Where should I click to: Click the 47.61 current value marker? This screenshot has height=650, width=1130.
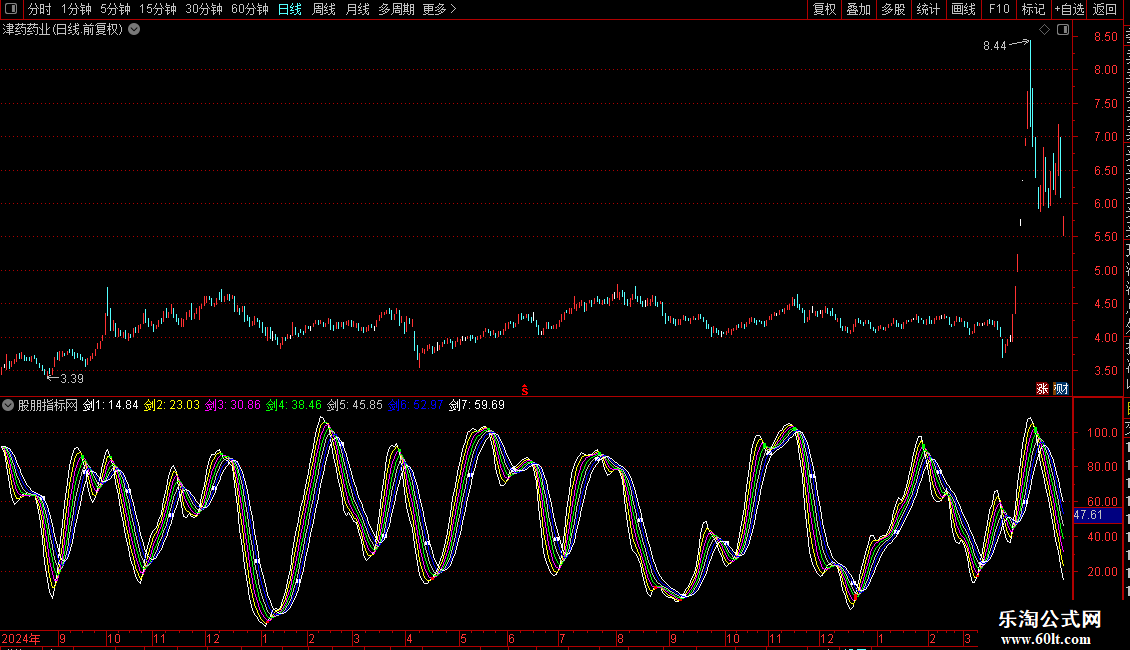(x=1097, y=515)
